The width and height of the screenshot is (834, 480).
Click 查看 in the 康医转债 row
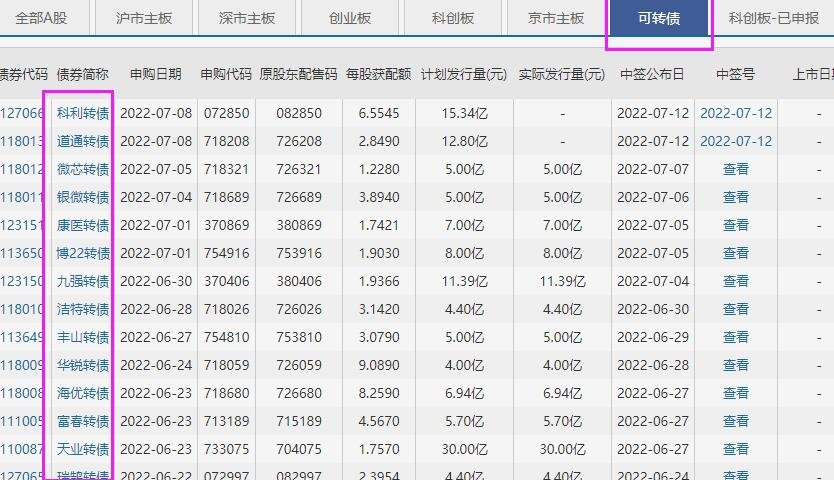736,225
